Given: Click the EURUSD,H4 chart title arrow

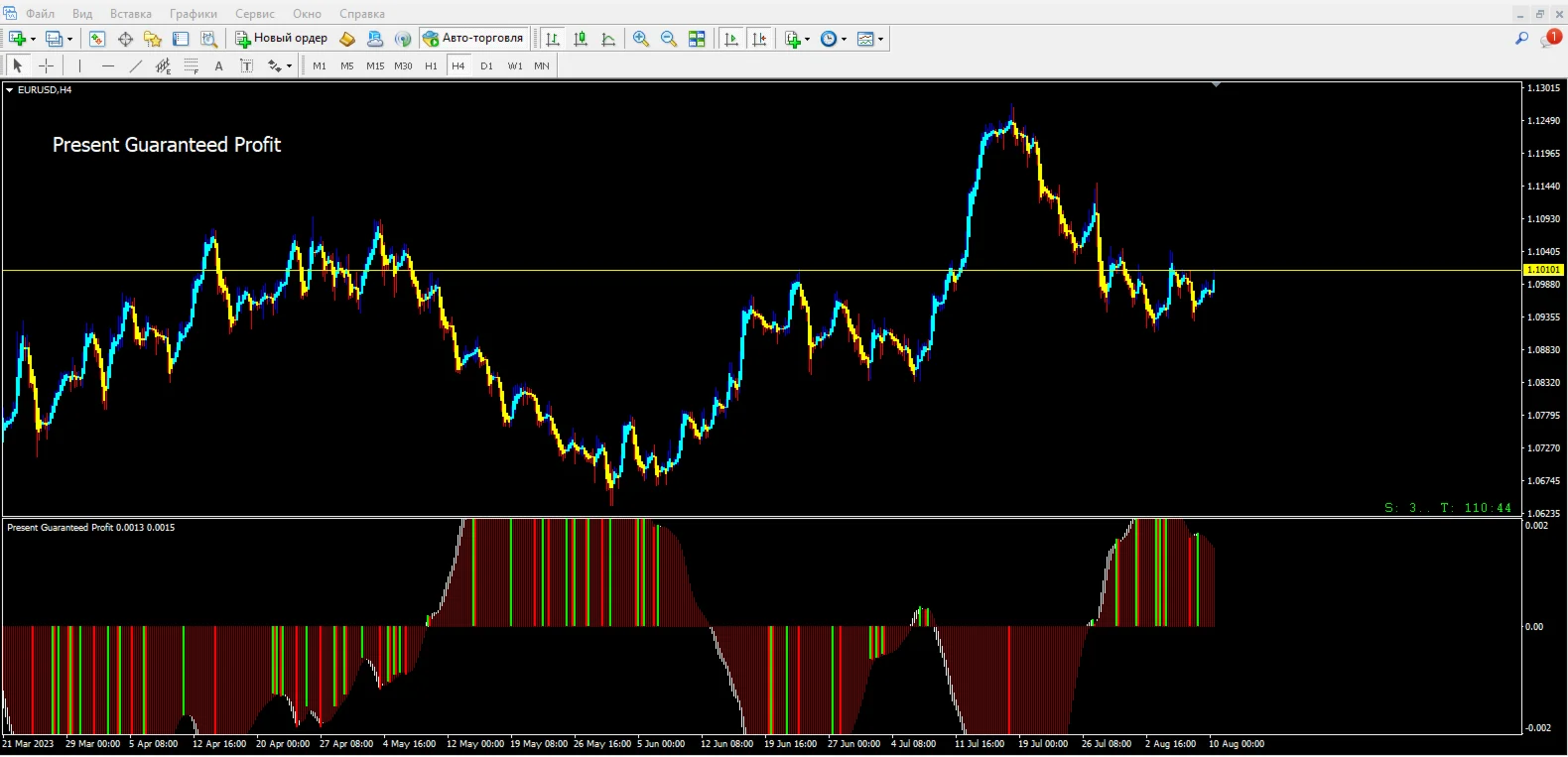Looking at the screenshot, I should pyautogui.click(x=10, y=89).
